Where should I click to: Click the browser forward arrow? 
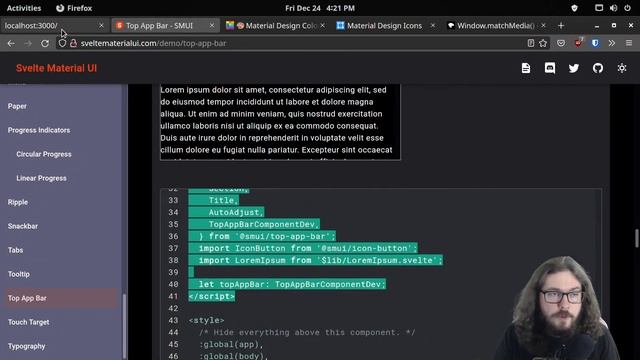click(28, 43)
